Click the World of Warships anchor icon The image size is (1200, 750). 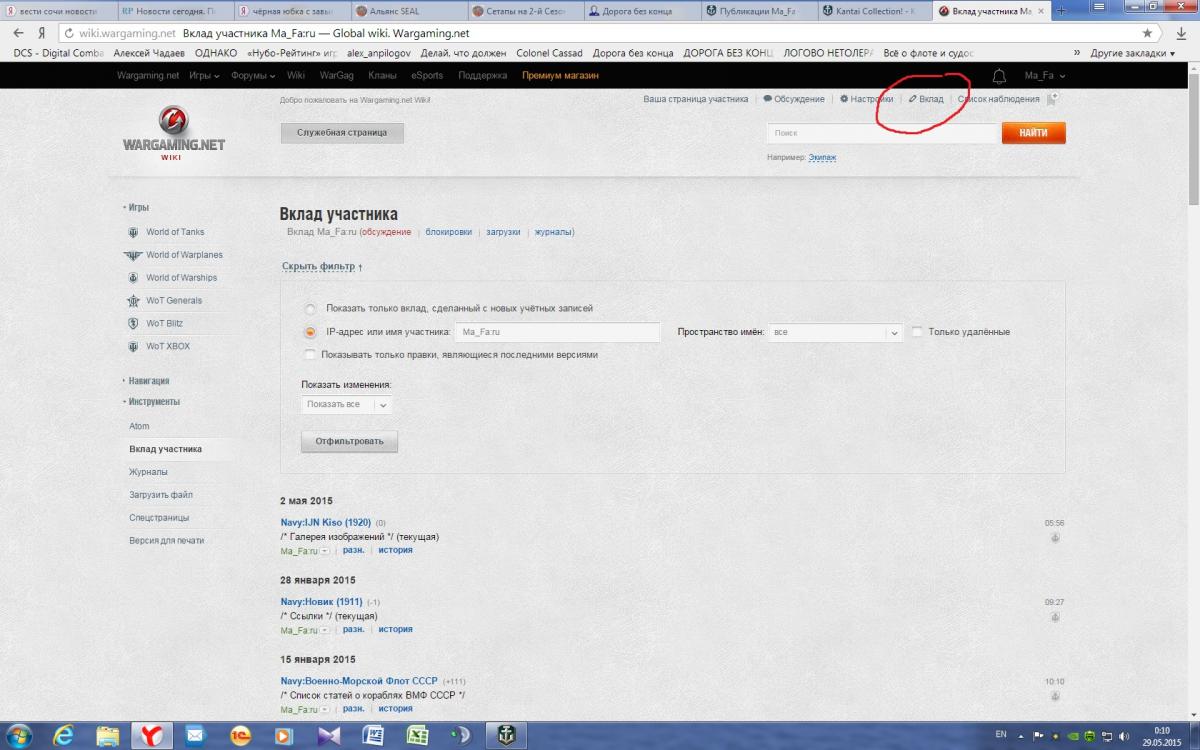(x=134, y=278)
